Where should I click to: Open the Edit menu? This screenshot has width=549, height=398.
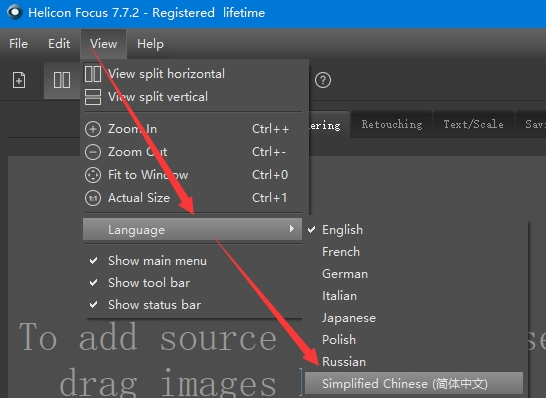[x=59, y=44]
